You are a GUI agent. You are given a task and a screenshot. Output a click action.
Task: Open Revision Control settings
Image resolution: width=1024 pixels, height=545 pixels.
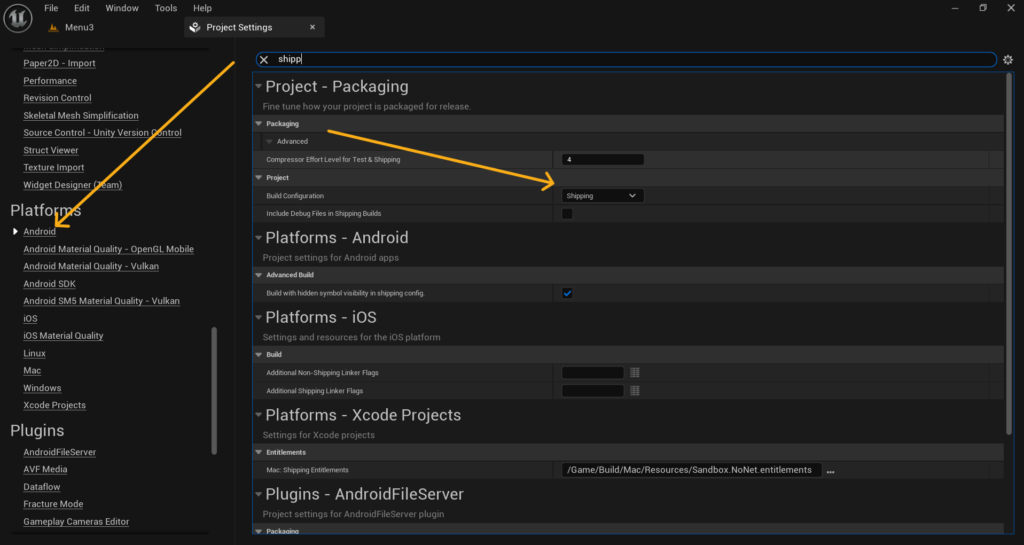point(57,98)
